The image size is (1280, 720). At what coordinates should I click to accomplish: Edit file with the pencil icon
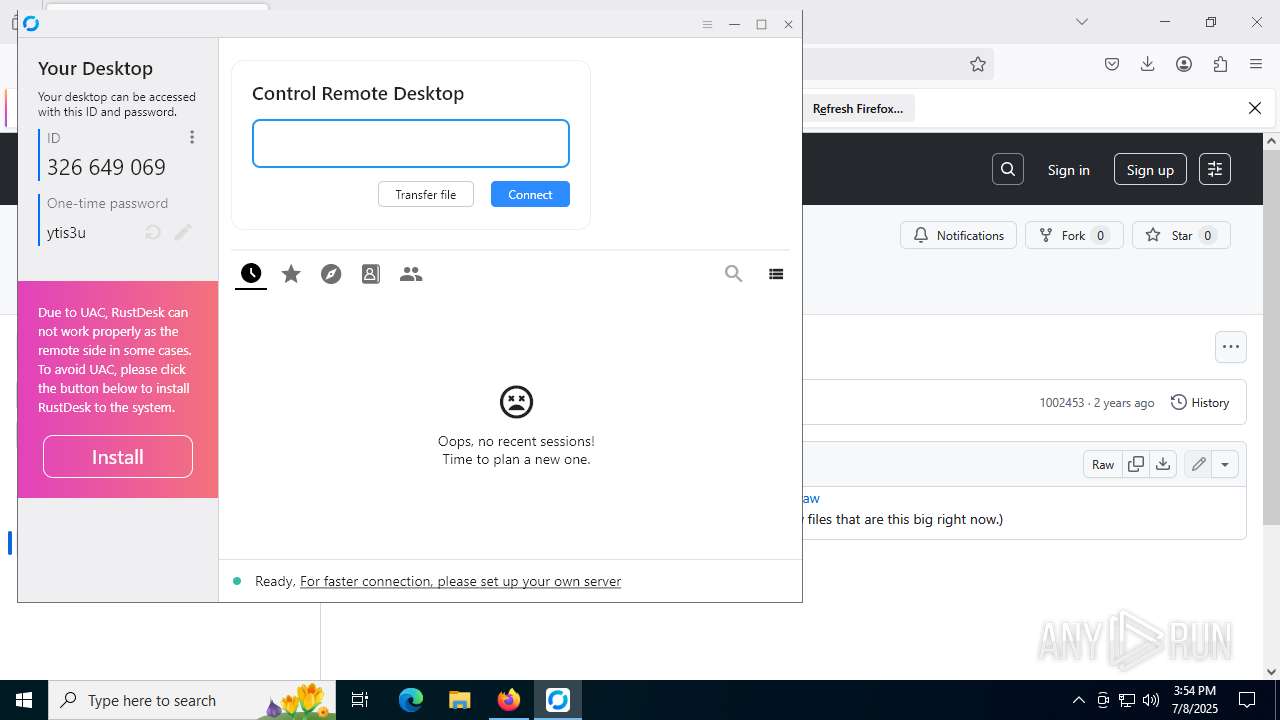click(1198, 464)
